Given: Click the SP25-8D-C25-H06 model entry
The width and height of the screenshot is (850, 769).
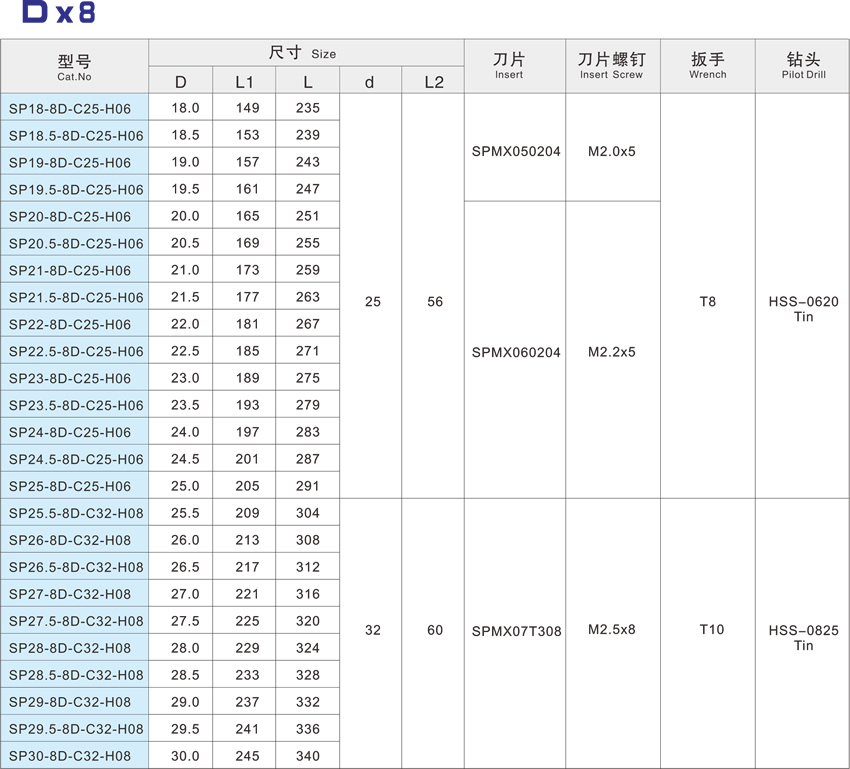Looking at the screenshot, I should (x=74, y=485).
